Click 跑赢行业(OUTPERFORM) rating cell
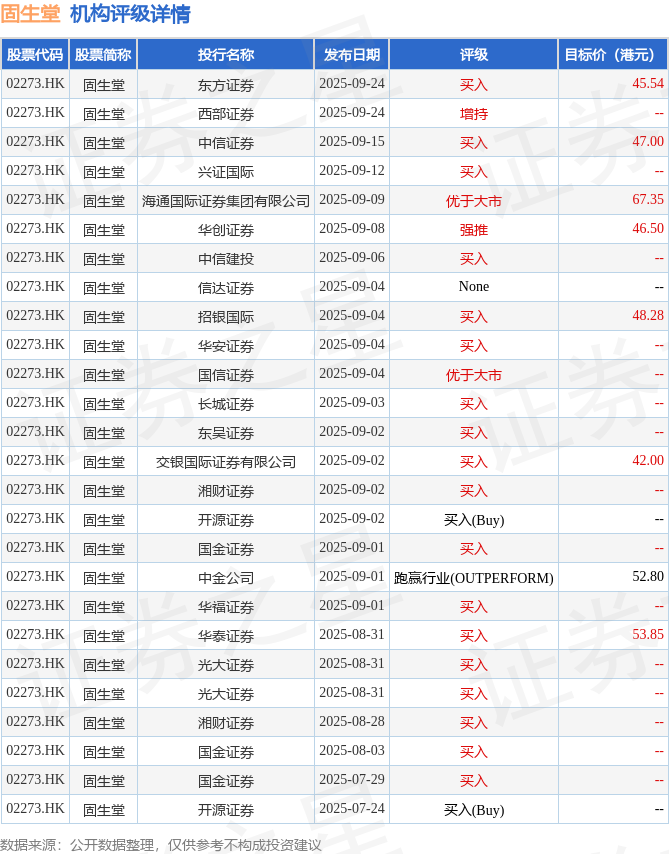 click(x=473, y=577)
